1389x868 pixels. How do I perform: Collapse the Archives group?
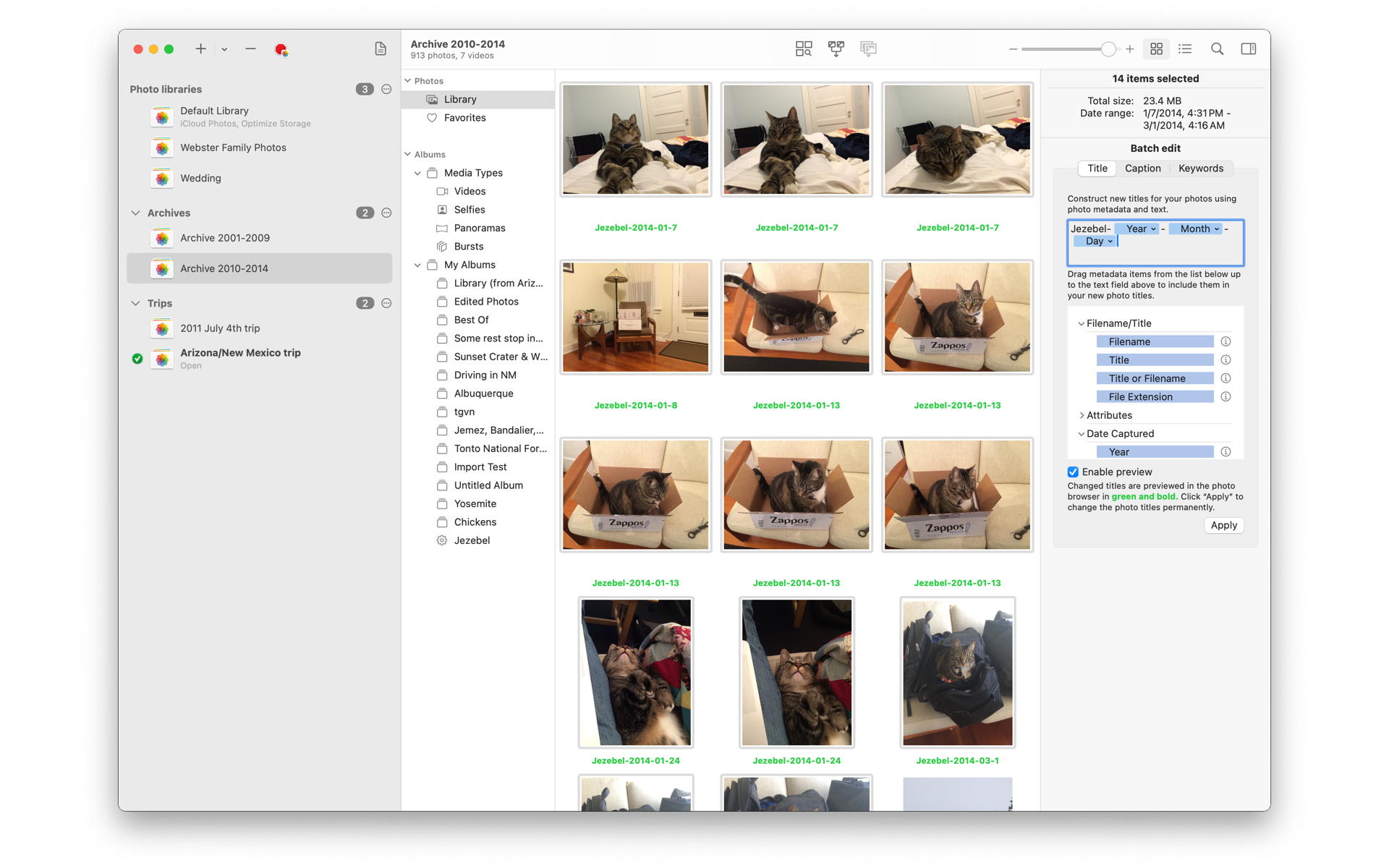[x=135, y=213]
